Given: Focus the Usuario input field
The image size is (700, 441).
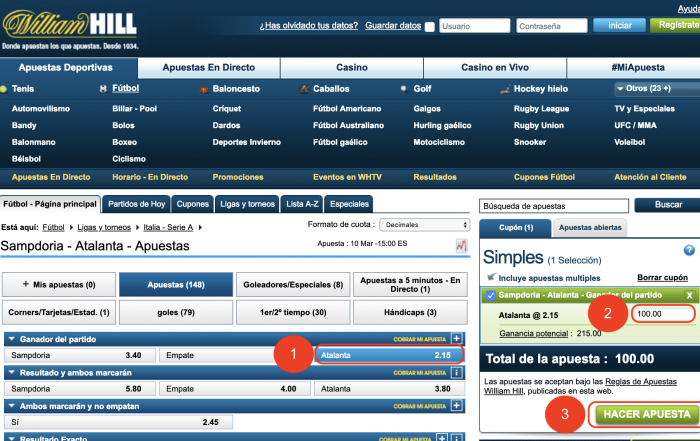Looking at the screenshot, I should point(475,26).
